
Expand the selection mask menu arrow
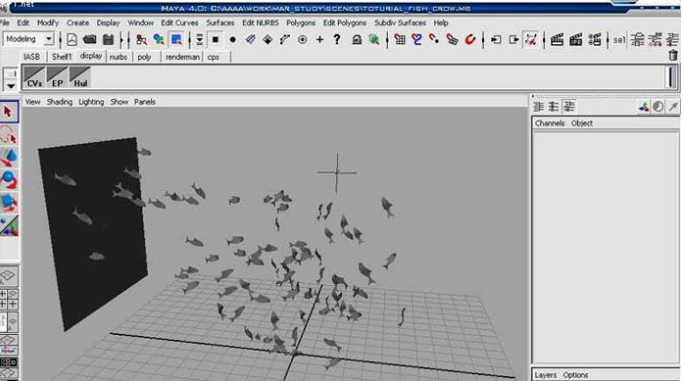click(199, 40)
